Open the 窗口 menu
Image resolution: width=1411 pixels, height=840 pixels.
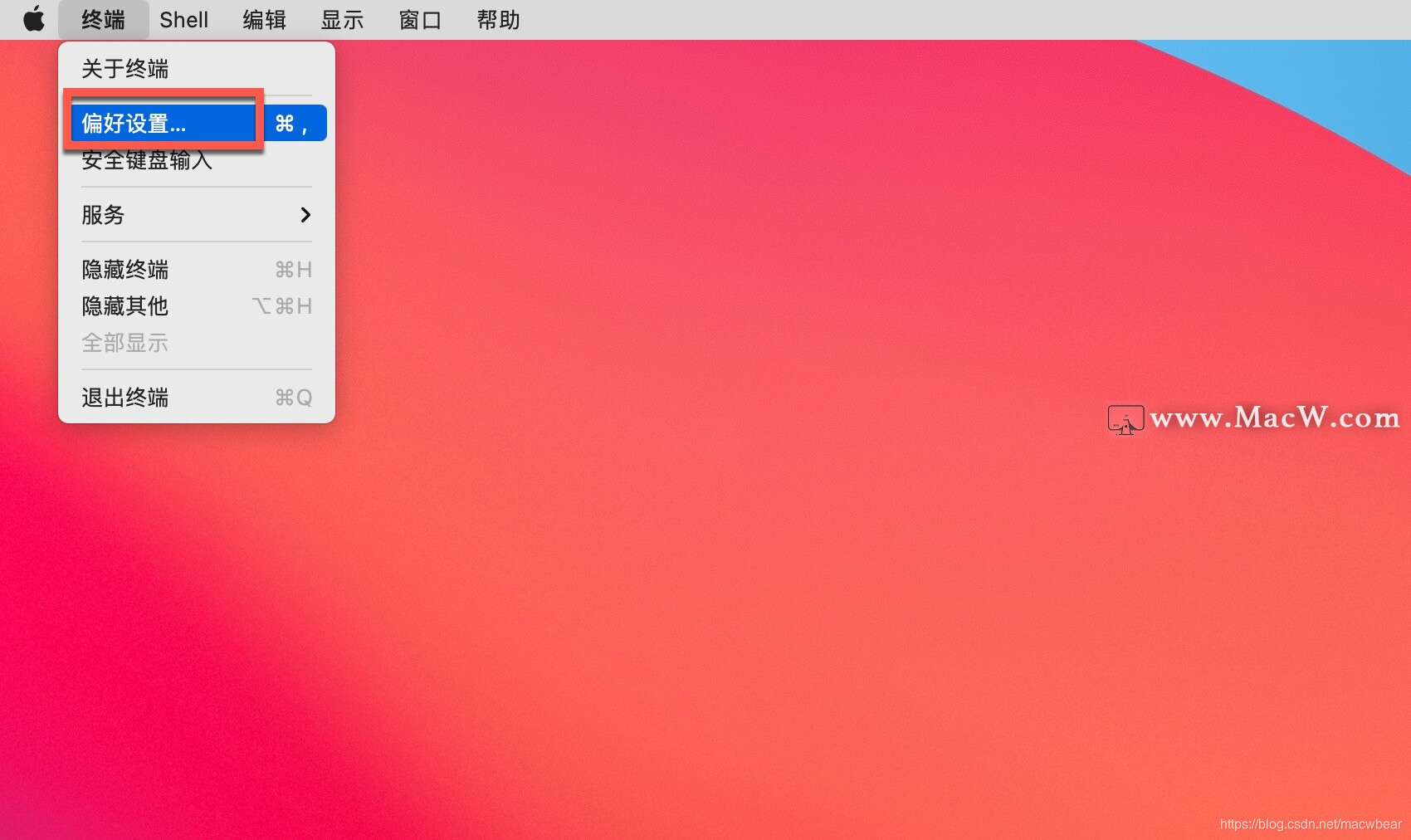pos(421,19)
